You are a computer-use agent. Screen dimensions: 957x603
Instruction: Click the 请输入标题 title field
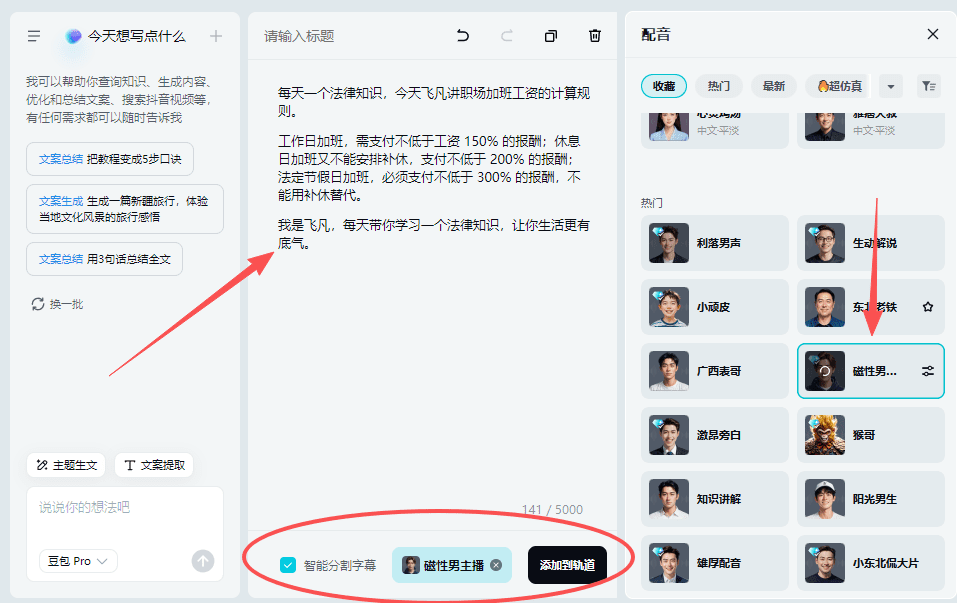[300, 36]
